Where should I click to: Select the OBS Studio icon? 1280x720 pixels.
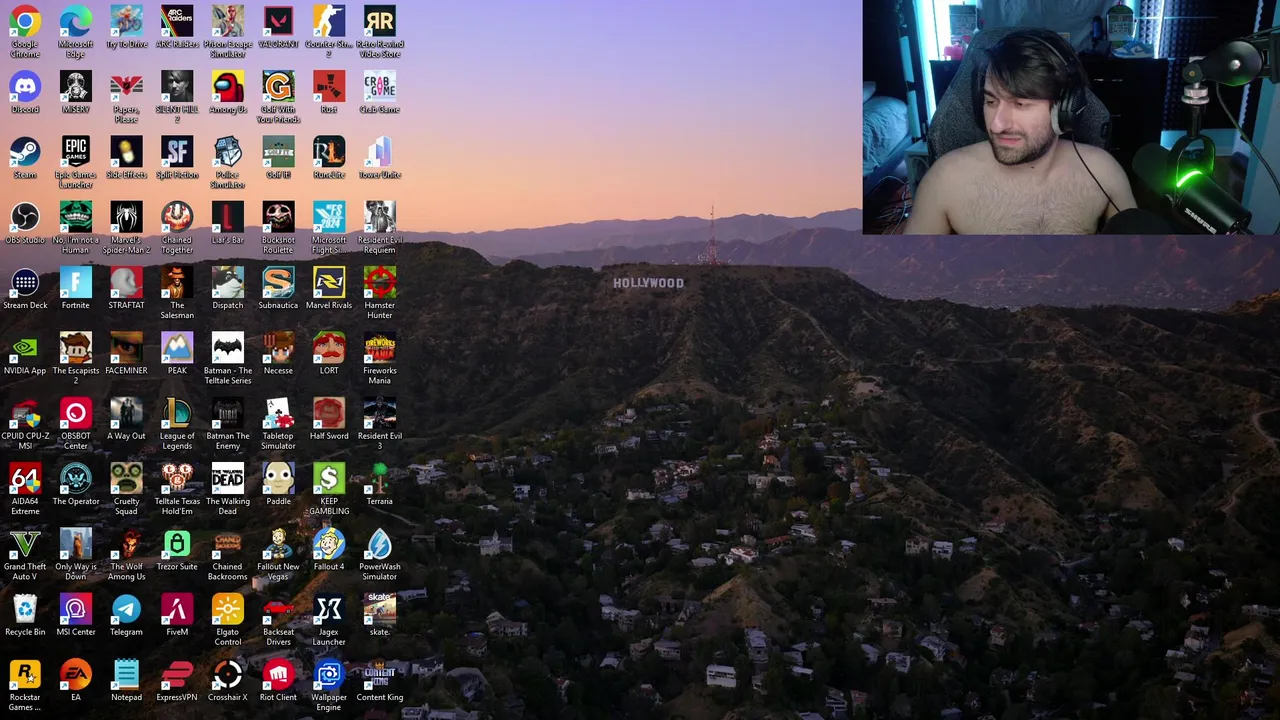(x=25, y=222)
